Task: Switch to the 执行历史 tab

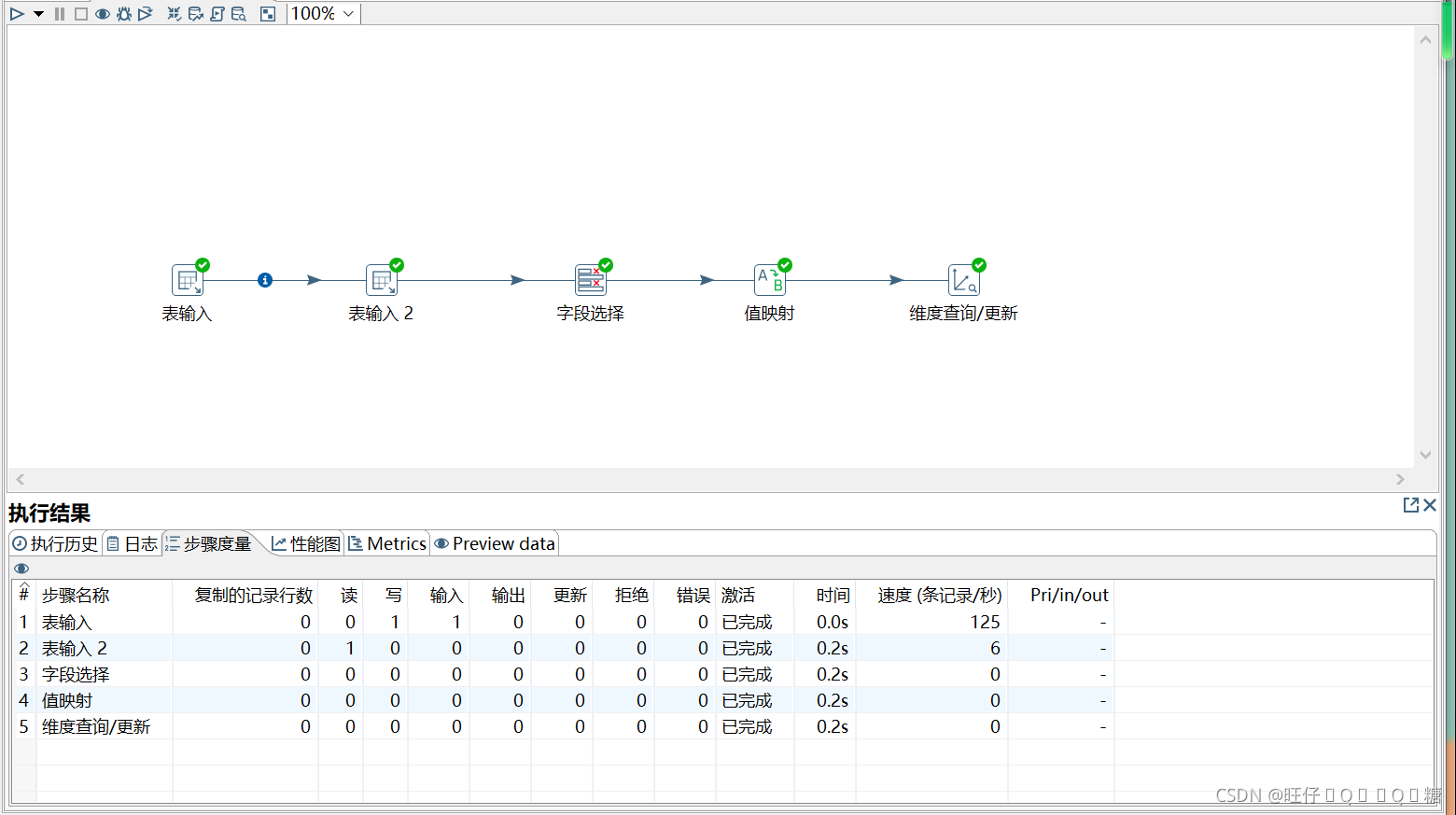Action: pyautogui.click(x=55, y=543)
